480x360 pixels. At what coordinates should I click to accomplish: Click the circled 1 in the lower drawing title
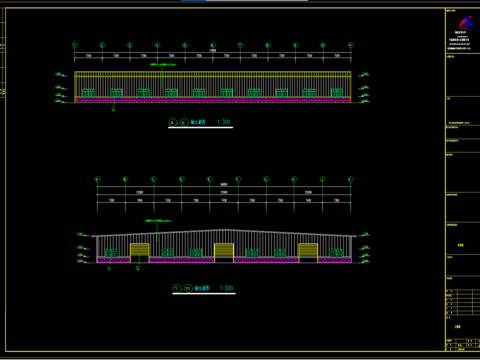click(x=176, y=288)
